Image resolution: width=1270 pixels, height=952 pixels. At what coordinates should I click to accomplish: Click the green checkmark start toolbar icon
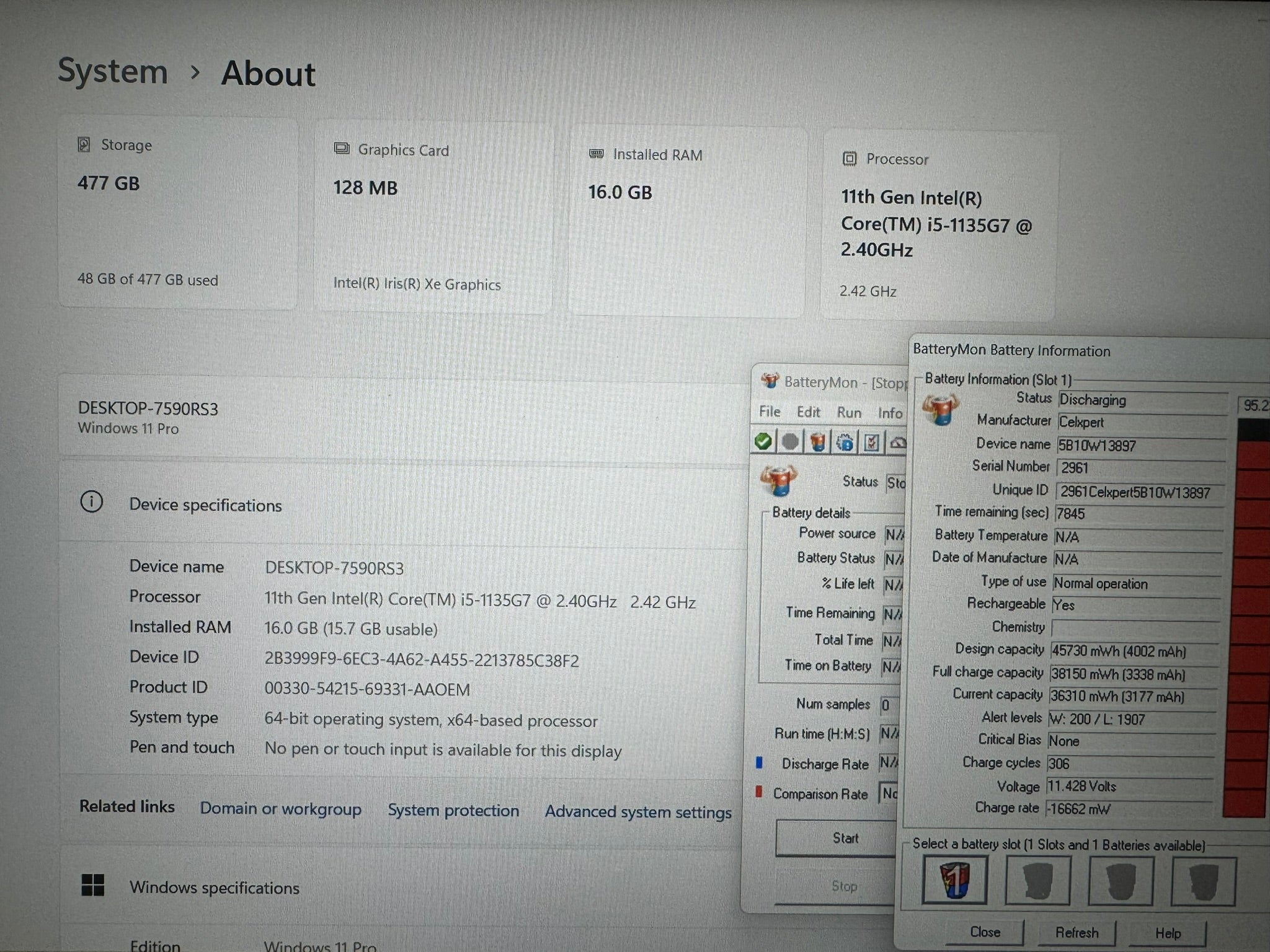coord(763,441)
